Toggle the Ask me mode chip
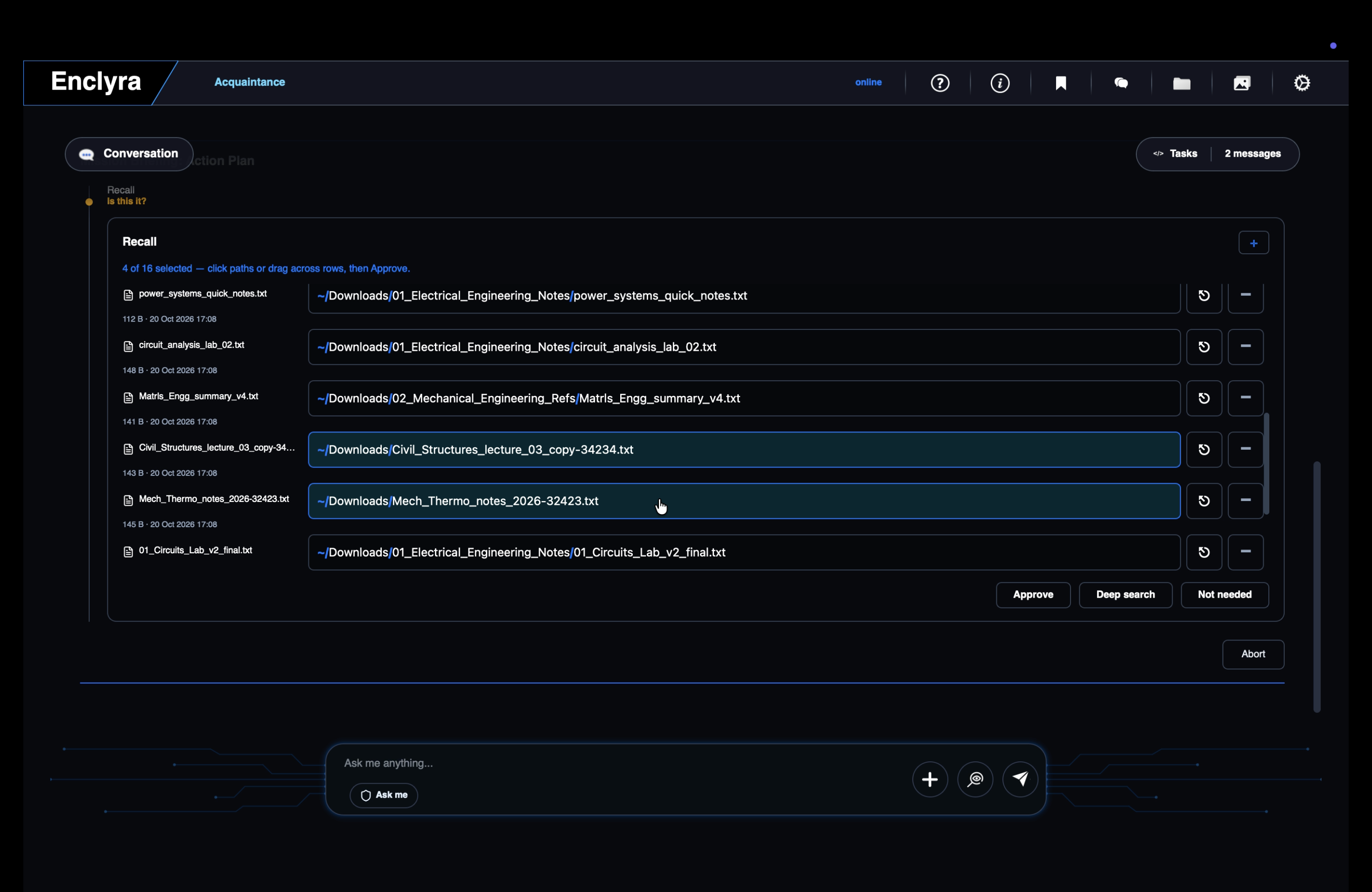Screen dimensions: 1372x892 coord(384,795)
